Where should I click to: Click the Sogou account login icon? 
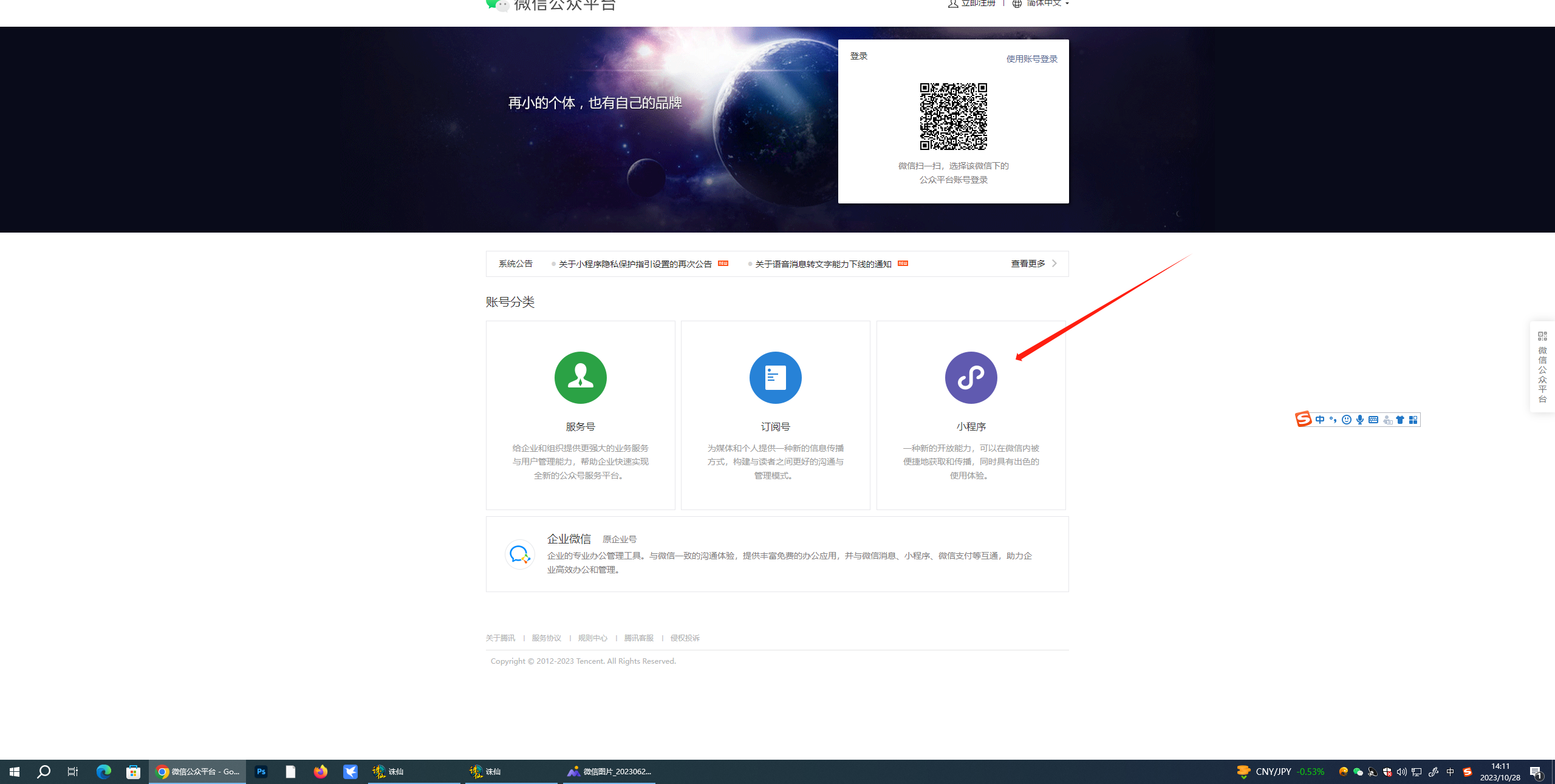(x=1387, y=420)
